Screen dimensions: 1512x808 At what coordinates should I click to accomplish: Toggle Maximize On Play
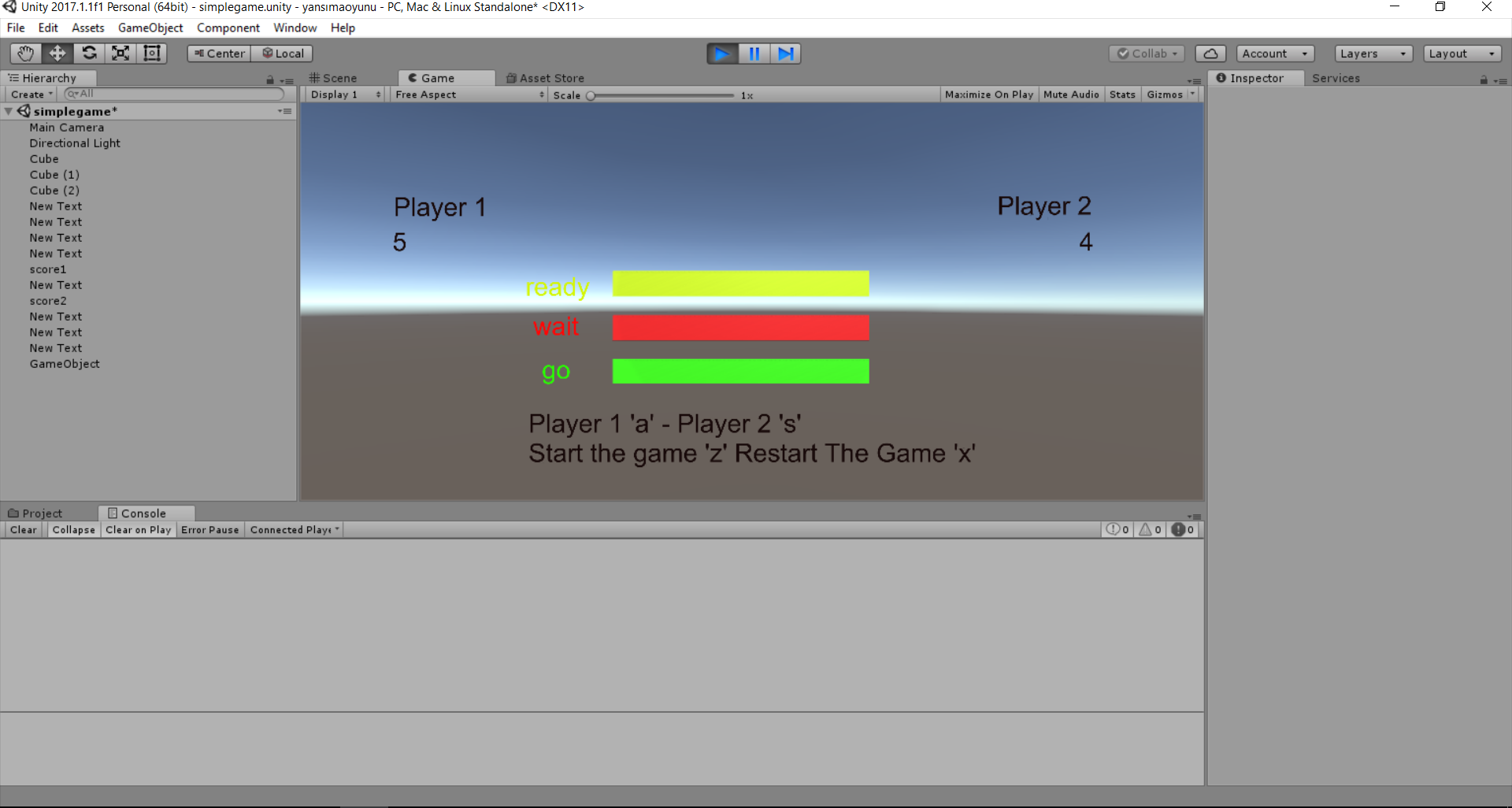pyautogui.click(x=988, y=95)
